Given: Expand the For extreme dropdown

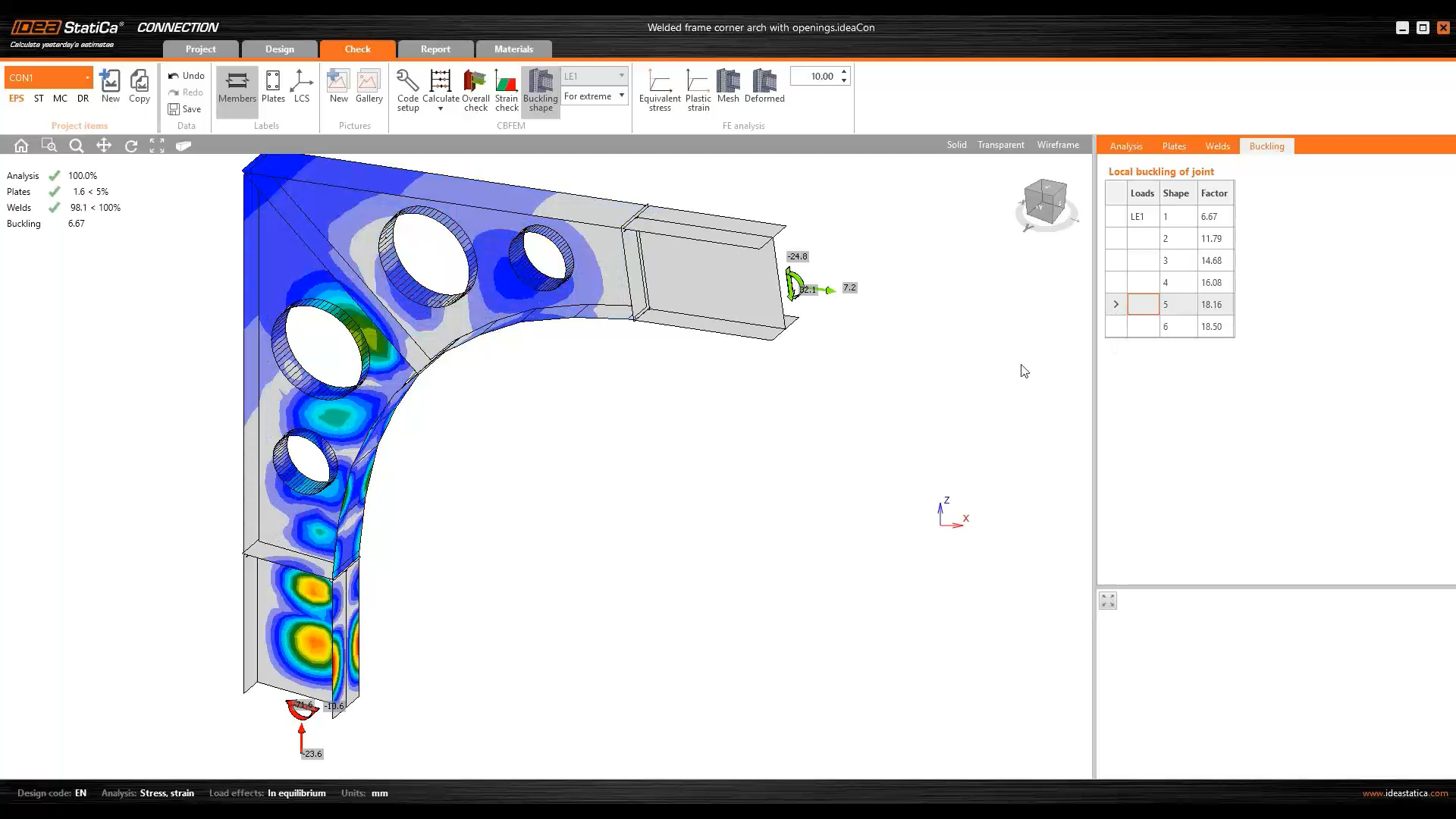Looking at the screenshot, I should click(621, 96).
